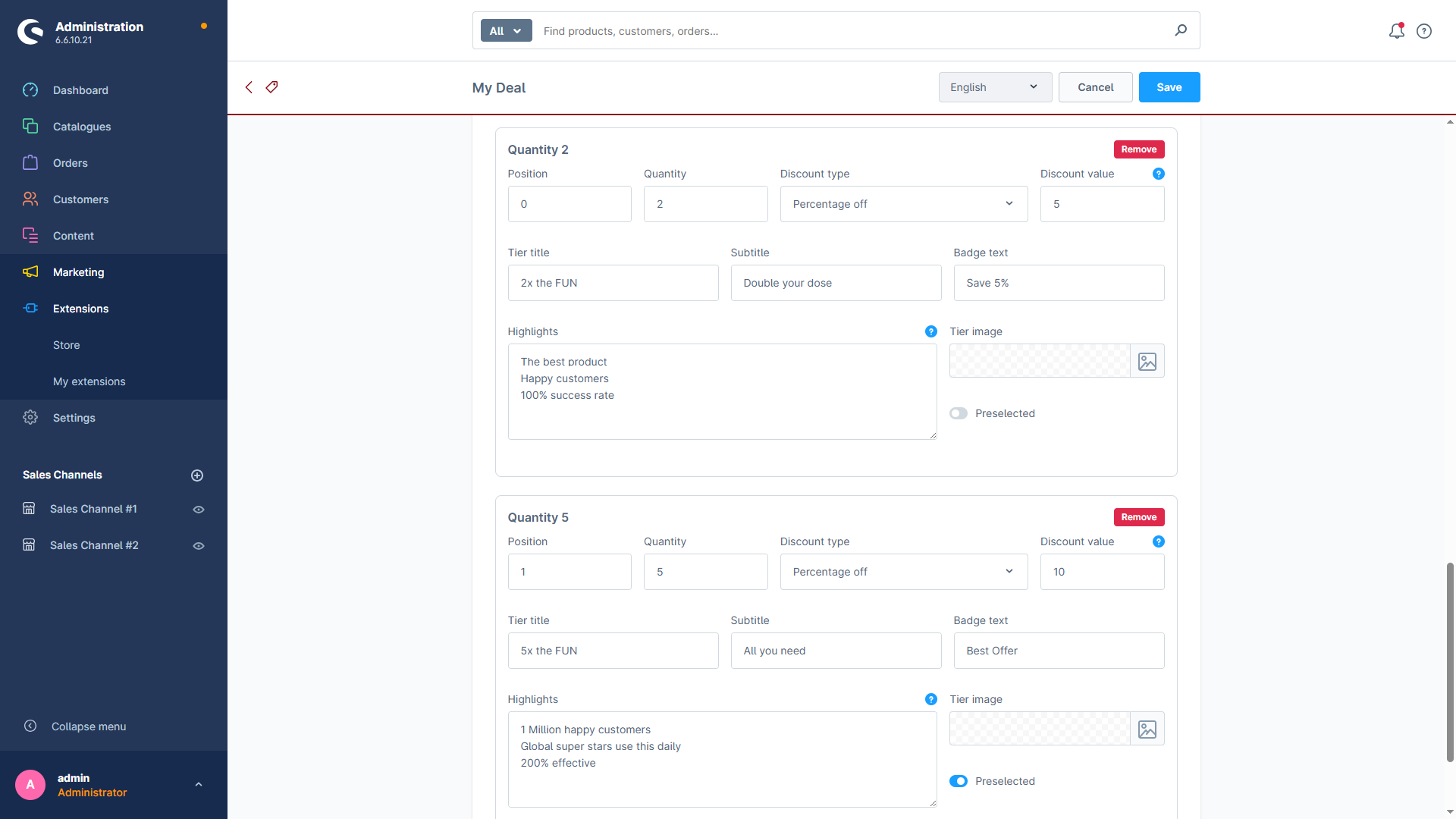
Task: Expand Discount type dropdown in Quantity 5
Action: (904, 572)
